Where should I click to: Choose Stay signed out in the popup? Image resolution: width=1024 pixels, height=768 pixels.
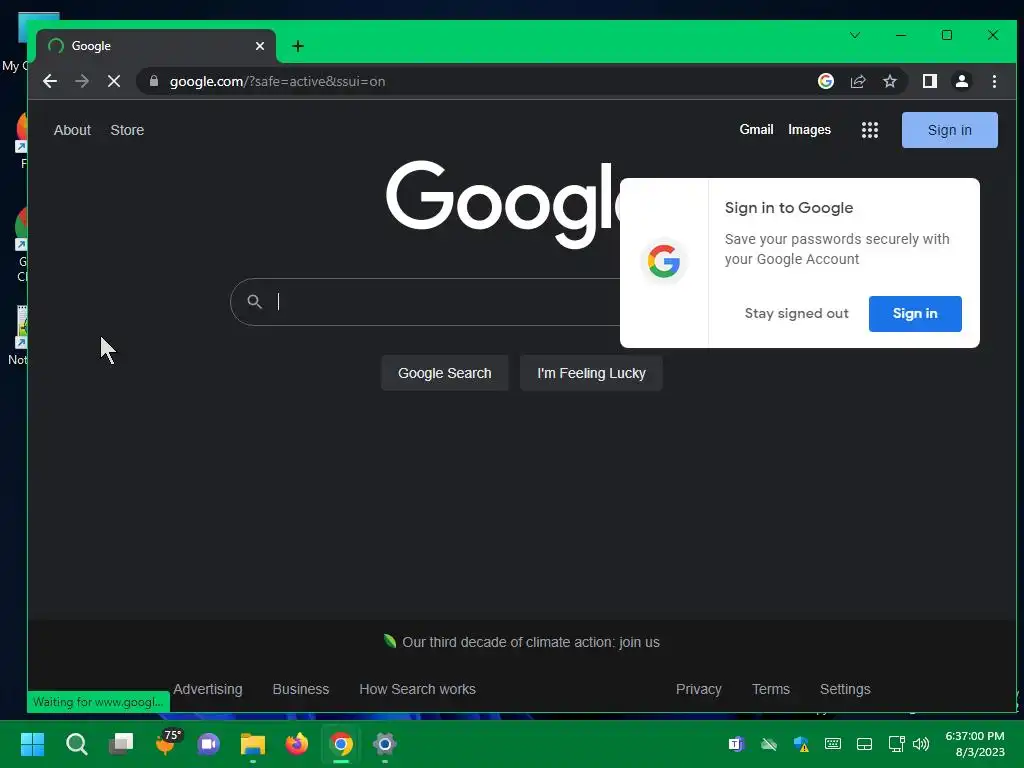coord(796,313)
